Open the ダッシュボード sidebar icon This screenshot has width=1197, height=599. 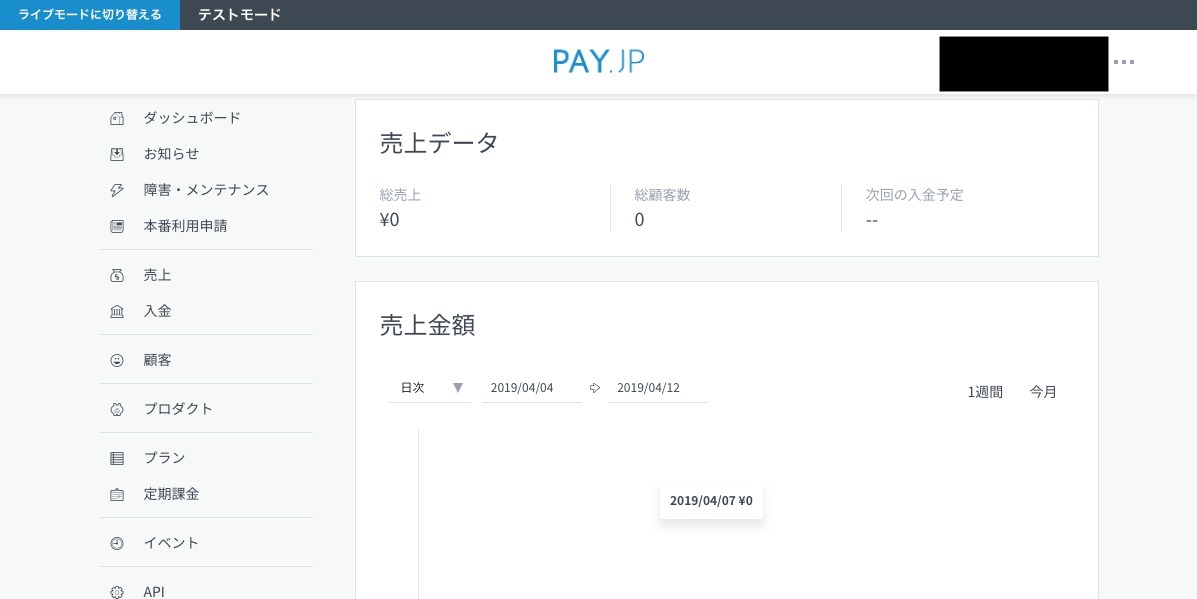(117, 118)
